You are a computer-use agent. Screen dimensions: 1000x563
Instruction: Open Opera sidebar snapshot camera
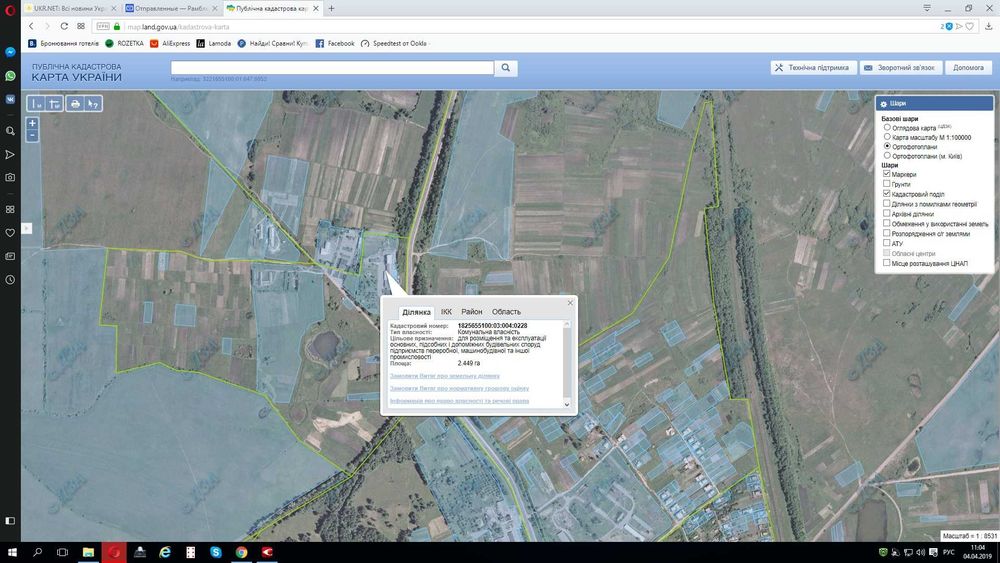pyautogui.click(x=10, y=177)
